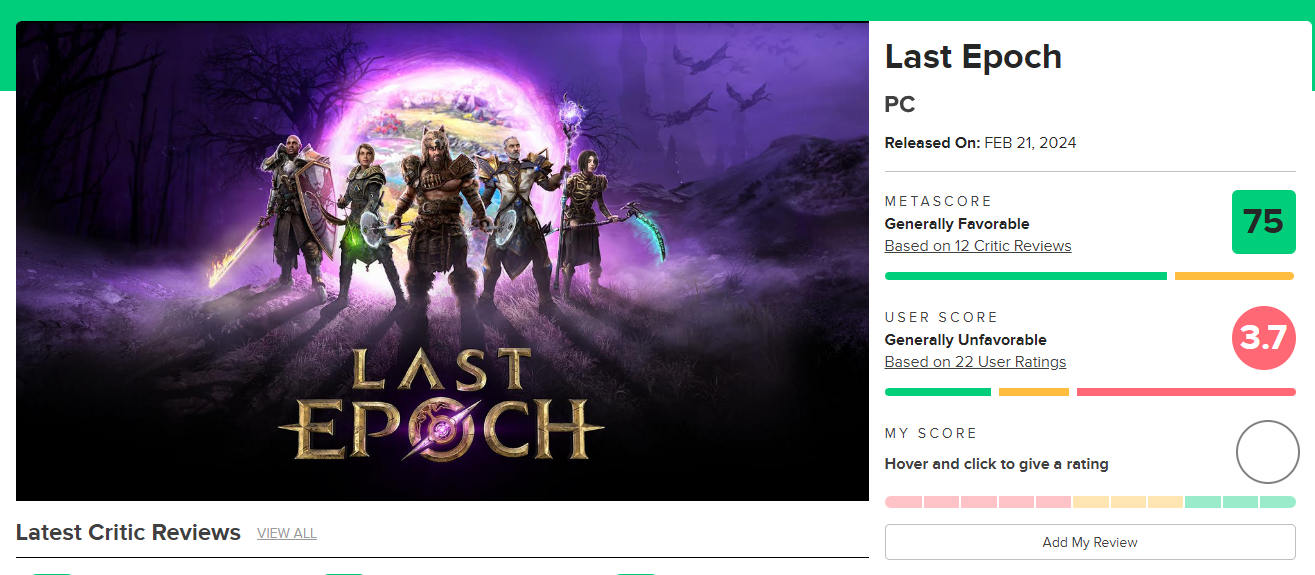This screenshot has width=1315, height=575.
Task: Click the yellow mixed segment of User Score bar
Action: point(1033,392)
